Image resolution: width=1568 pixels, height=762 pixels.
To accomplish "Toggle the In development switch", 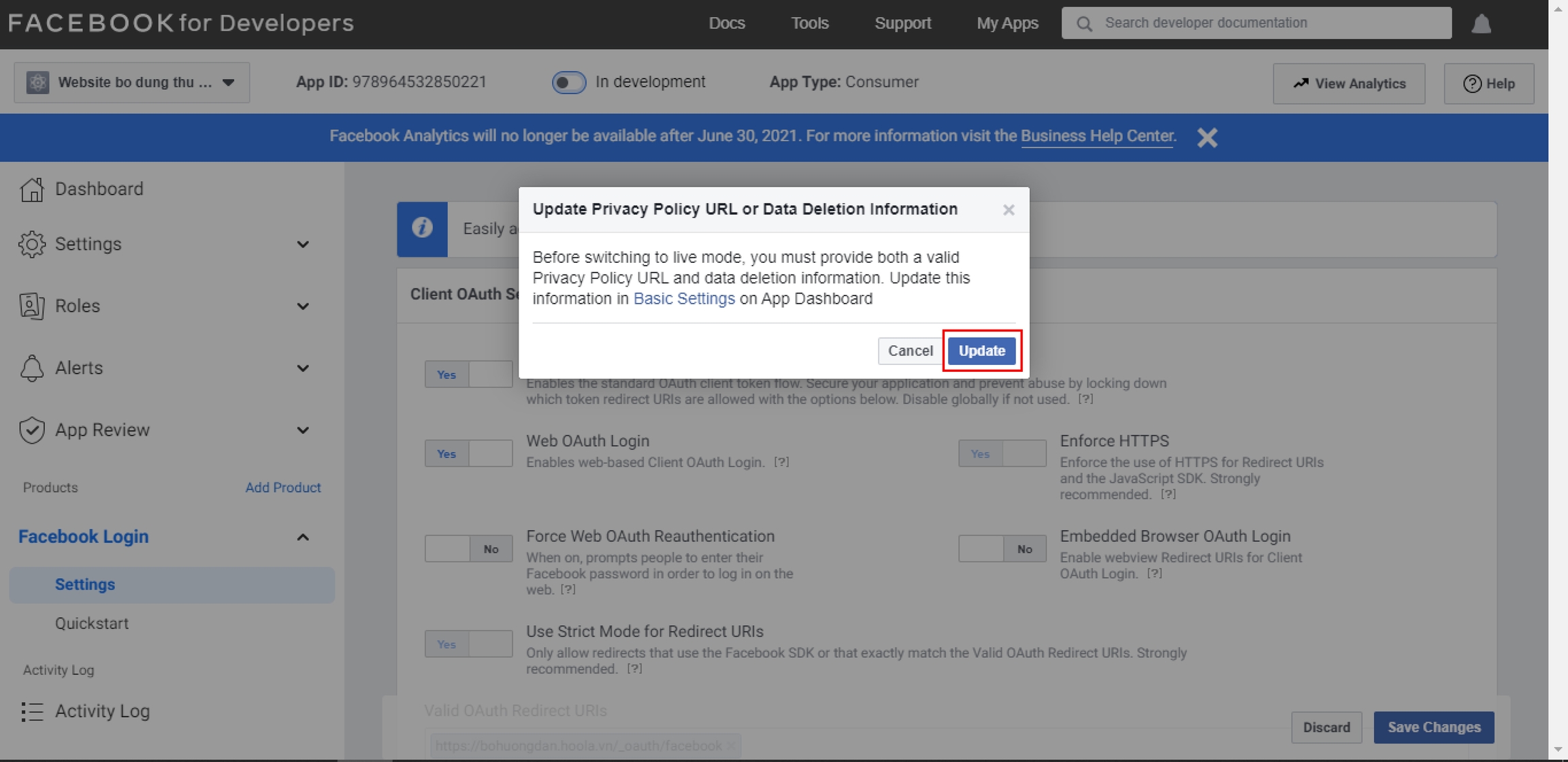I will [x=568, y=82].
